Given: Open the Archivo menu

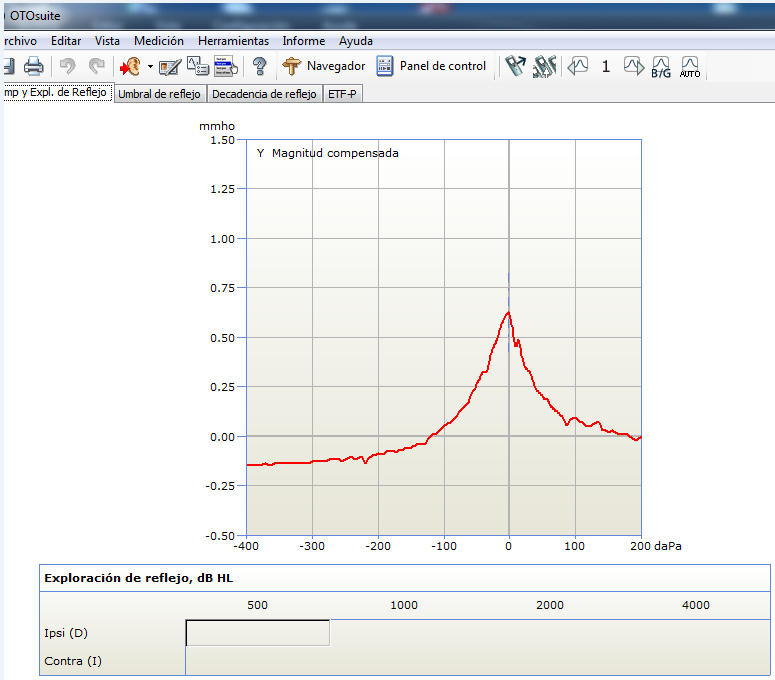Looking at the screenshot, I should (20, 41).
